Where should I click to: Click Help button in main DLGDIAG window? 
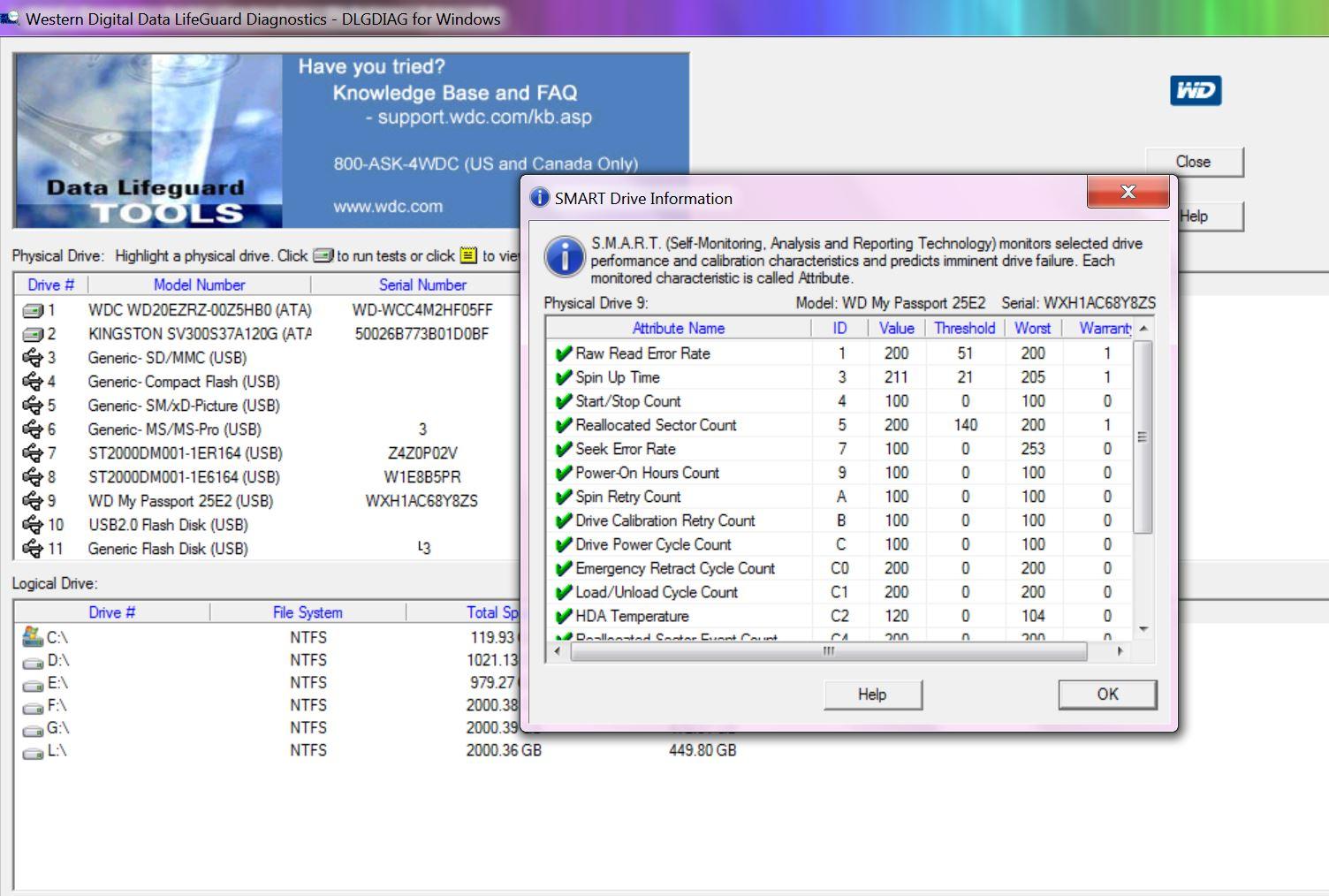1211,216
